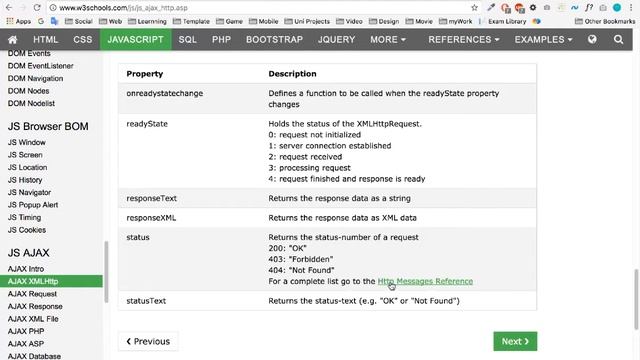This screenshot has width=640, height=360.
Task: Click the globe translate icon
Action: click(592, 39)
